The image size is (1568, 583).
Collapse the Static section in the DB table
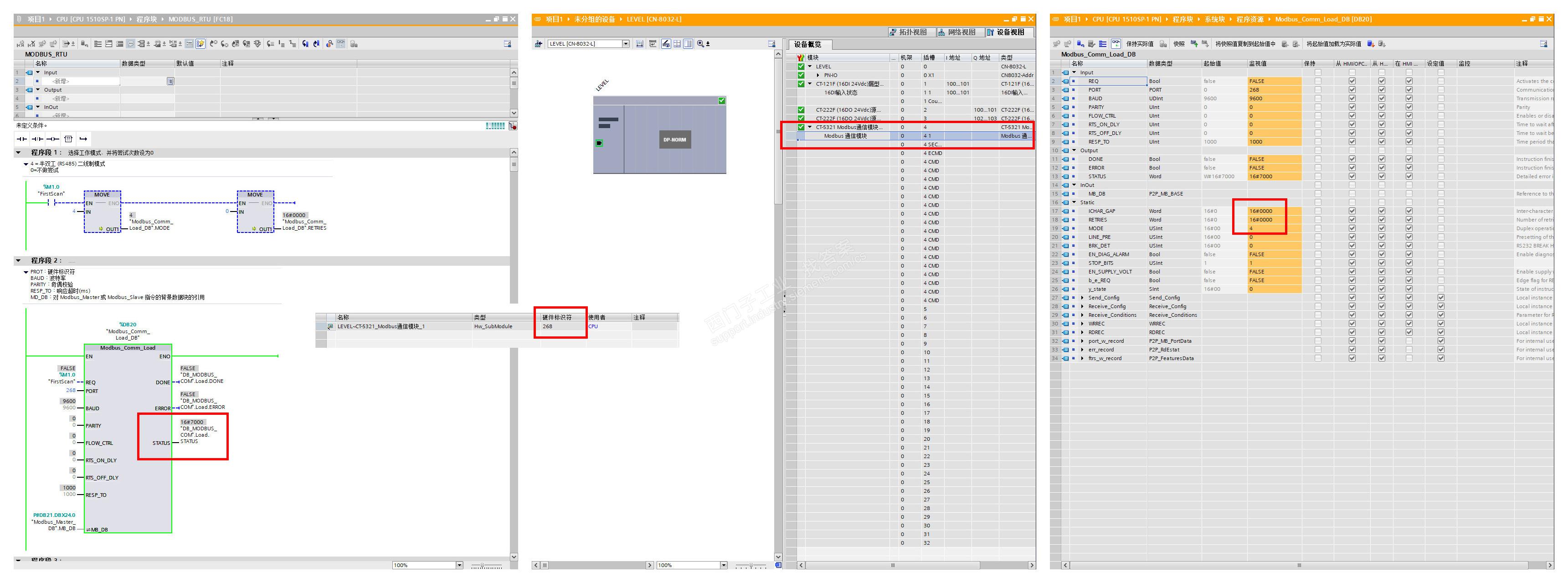coord(1074,202)
